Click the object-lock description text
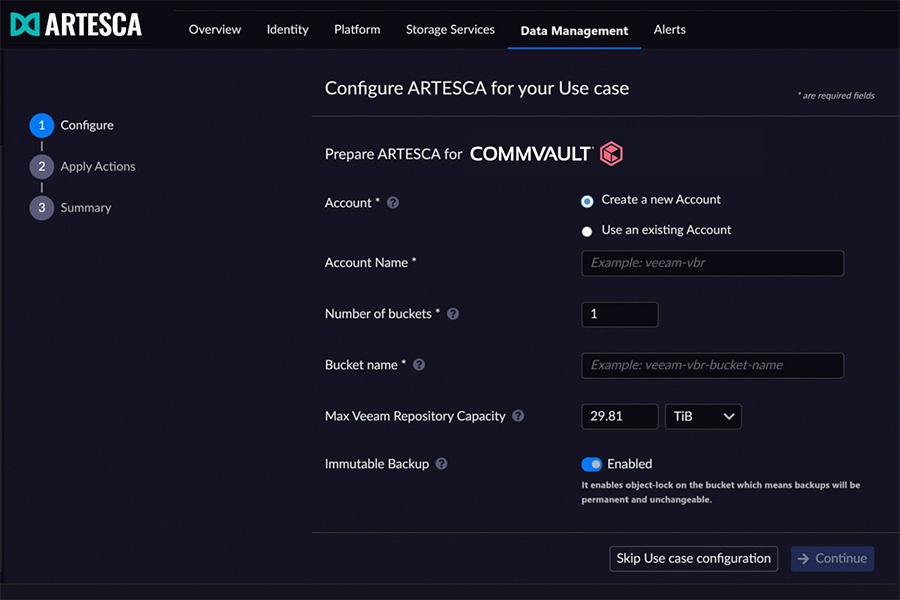This screenshot has width=900, height=600. coord(720,492)
